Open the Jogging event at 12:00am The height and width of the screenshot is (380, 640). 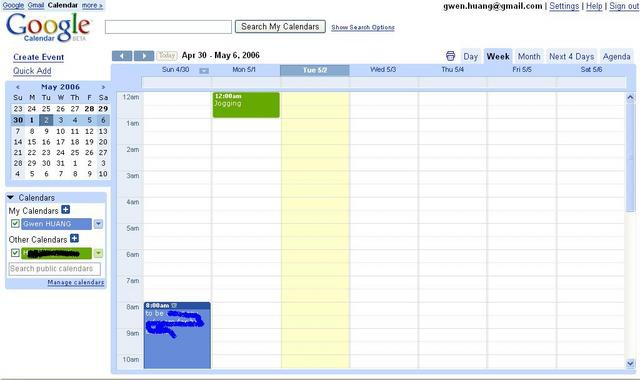click(246, 105)
